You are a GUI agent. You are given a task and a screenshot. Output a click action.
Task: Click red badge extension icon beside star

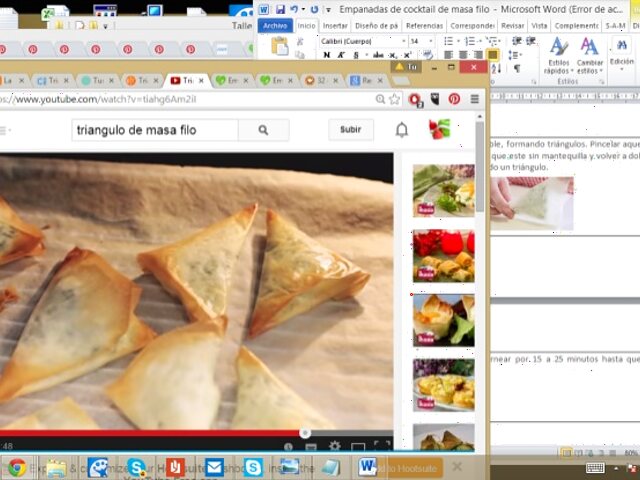tap(416, 100)
